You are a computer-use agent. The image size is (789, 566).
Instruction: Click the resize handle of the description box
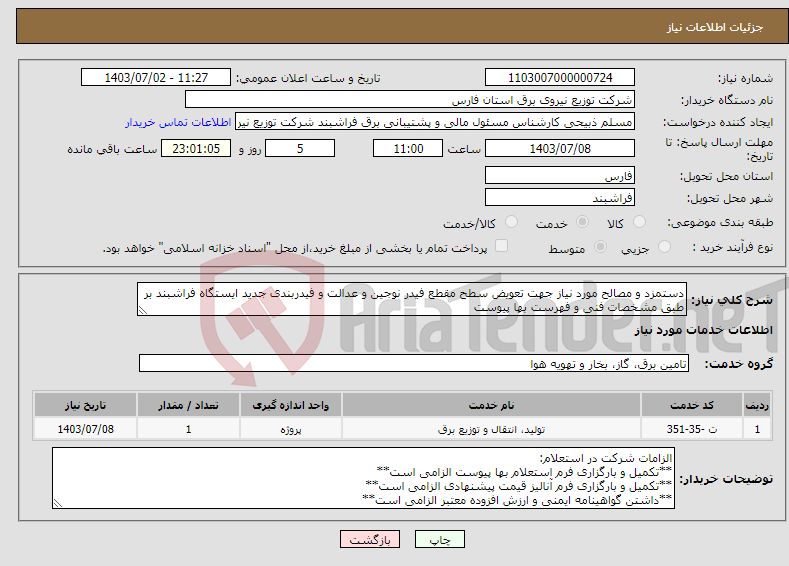[142, 311]
